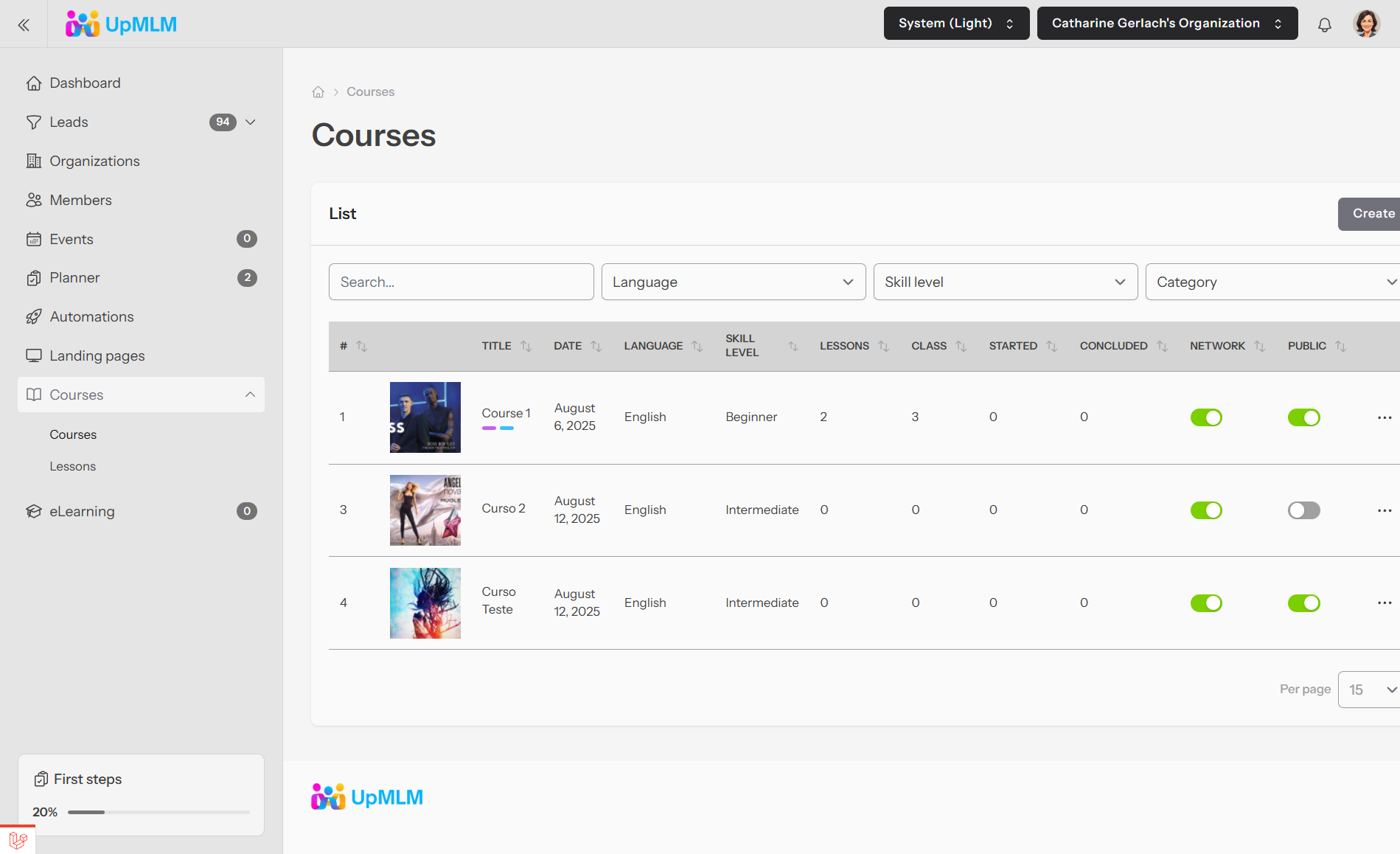The width and height of the screenshot is (1400, 854).
Task: Click the First steps progress bar
Action: click(159, 812)
